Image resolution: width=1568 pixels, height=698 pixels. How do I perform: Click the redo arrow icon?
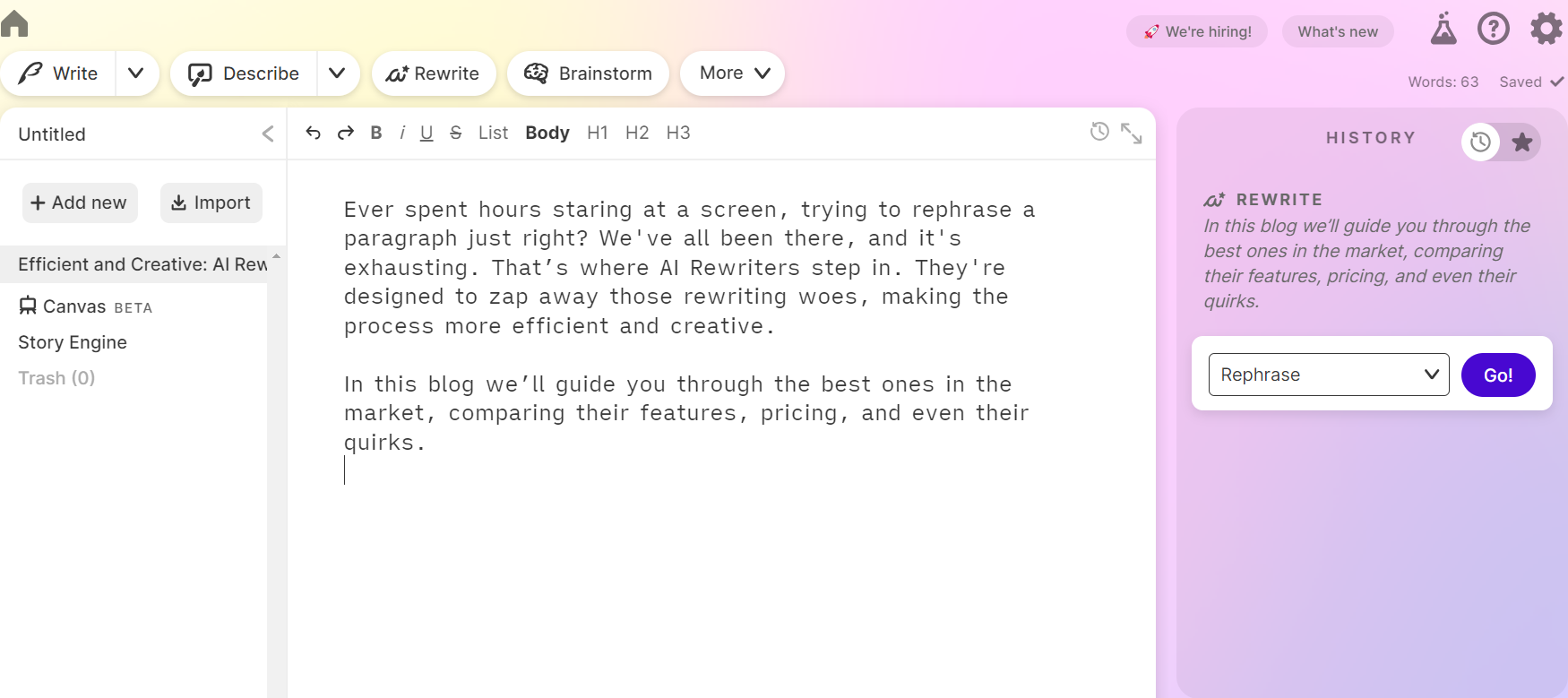click(345, 133)
